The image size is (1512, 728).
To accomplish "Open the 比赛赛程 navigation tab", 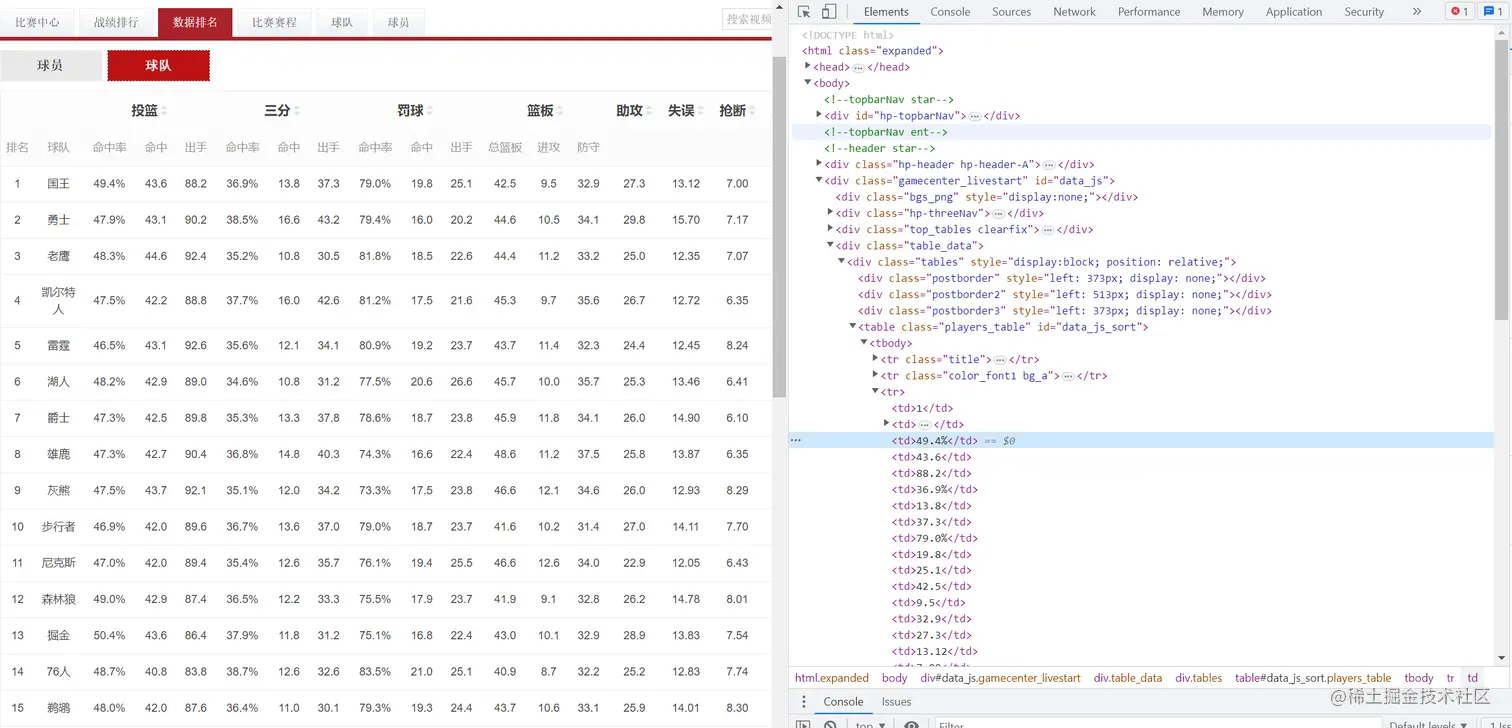I will pyautogui.click(x=274, y=22).
